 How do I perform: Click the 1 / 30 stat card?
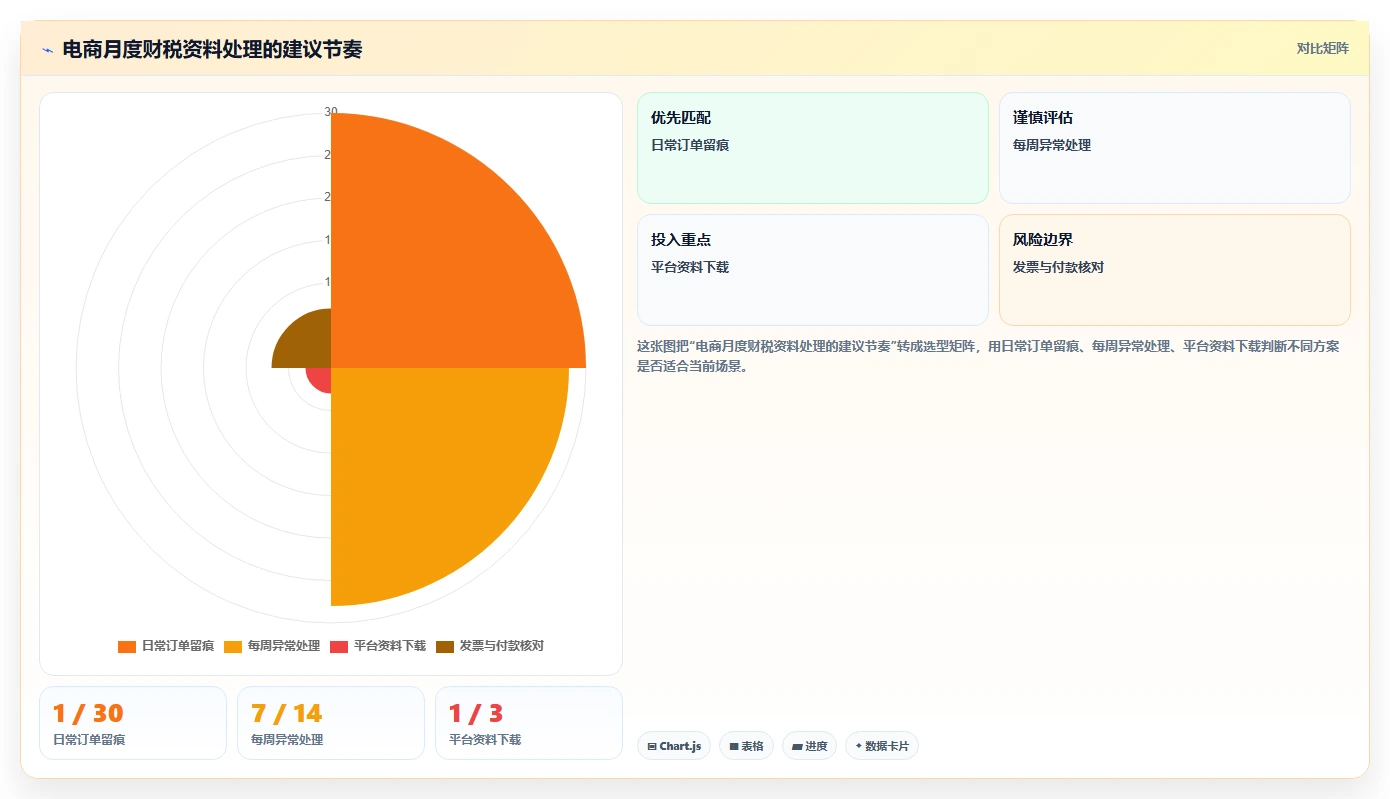click(x=133, y=723)
